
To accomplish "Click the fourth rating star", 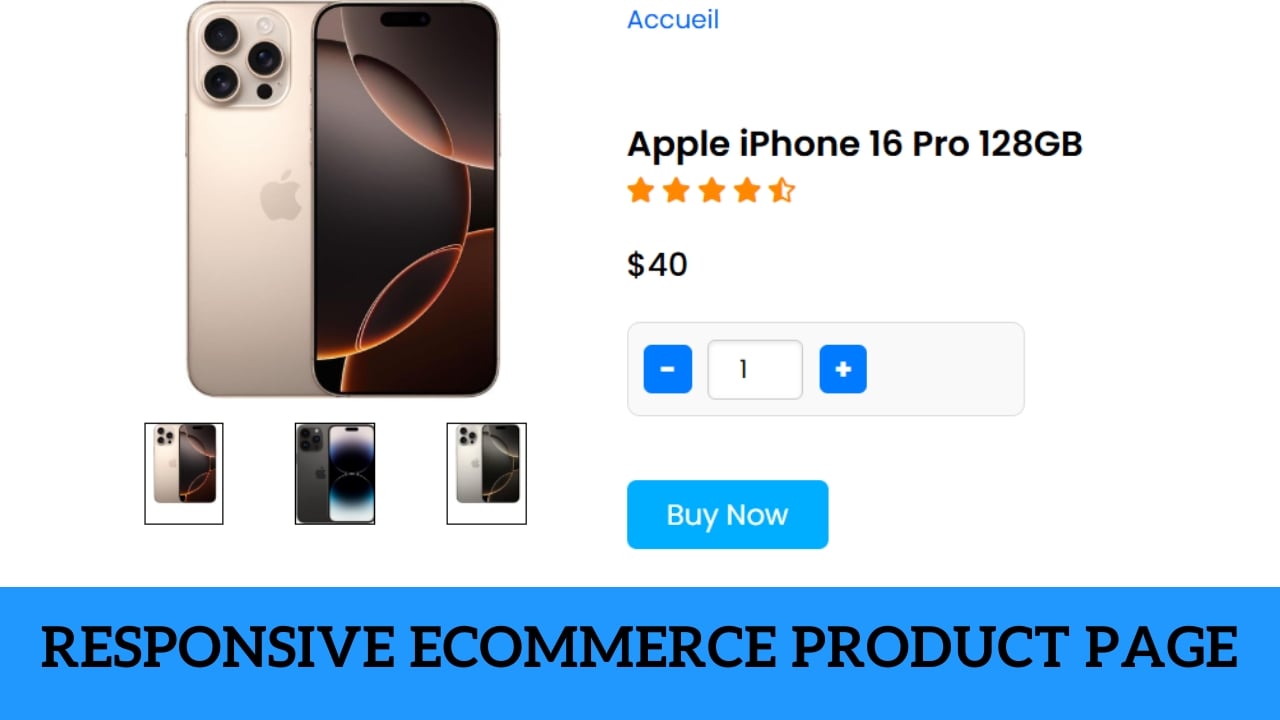I will point(747,190).
